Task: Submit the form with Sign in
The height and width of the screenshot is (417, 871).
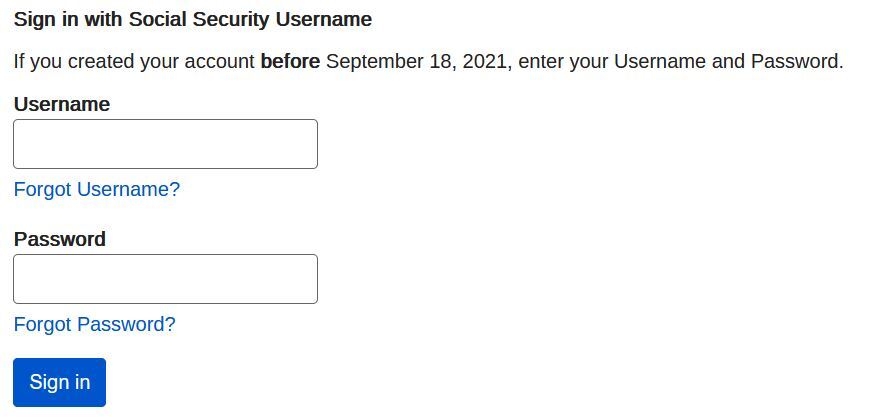Action: click(60, 382)
